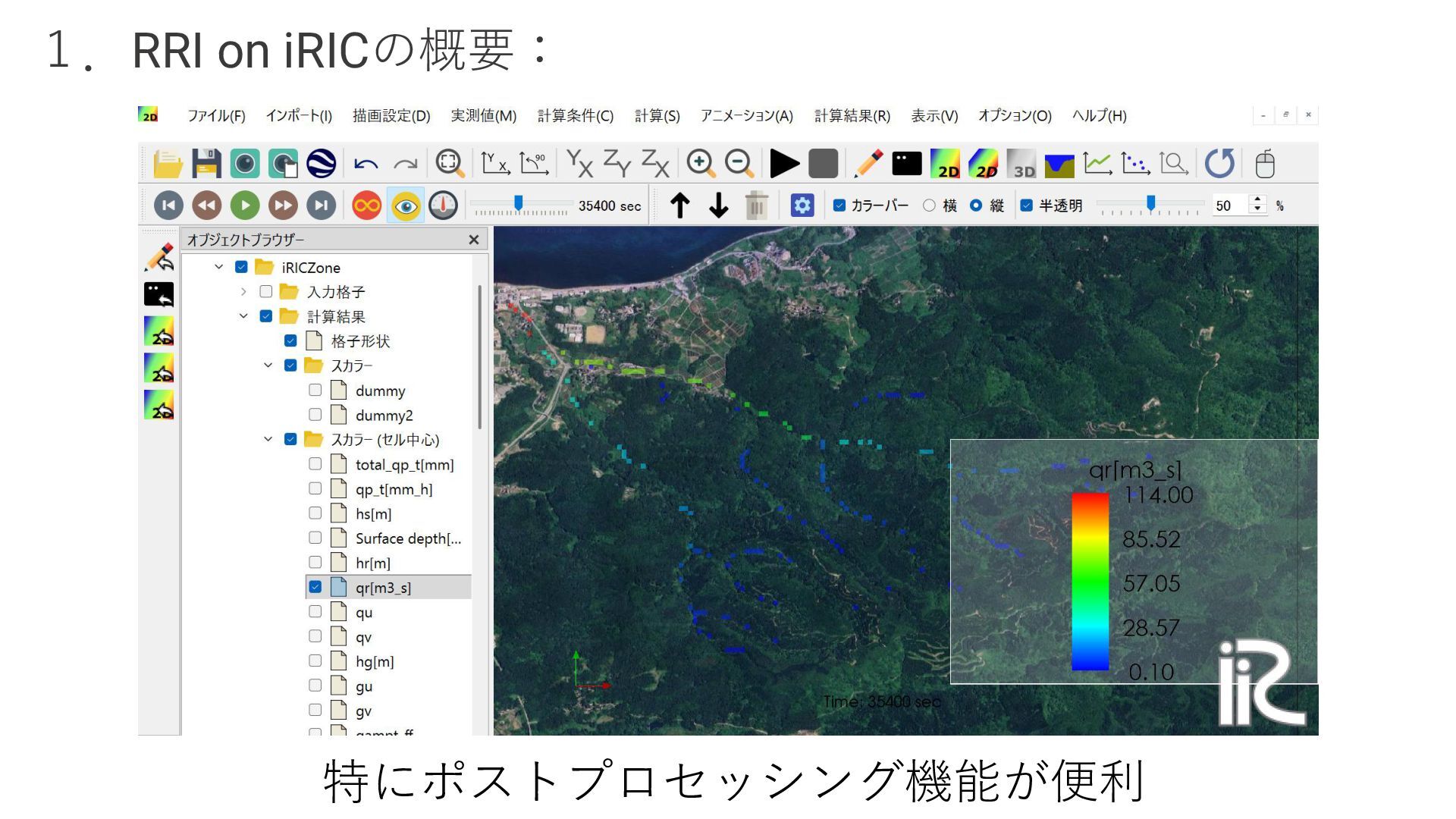Open the 3D post-processing window icon

(1021, 163)
